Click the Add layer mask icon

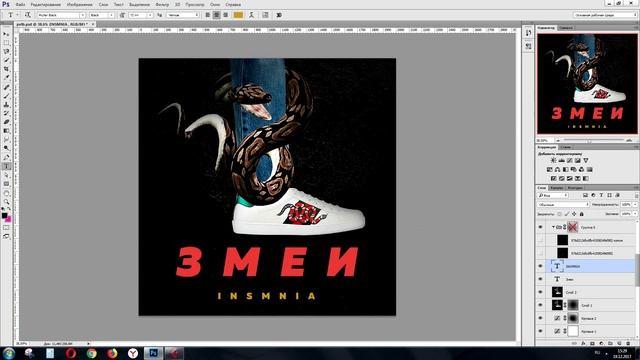pos(593,343)
